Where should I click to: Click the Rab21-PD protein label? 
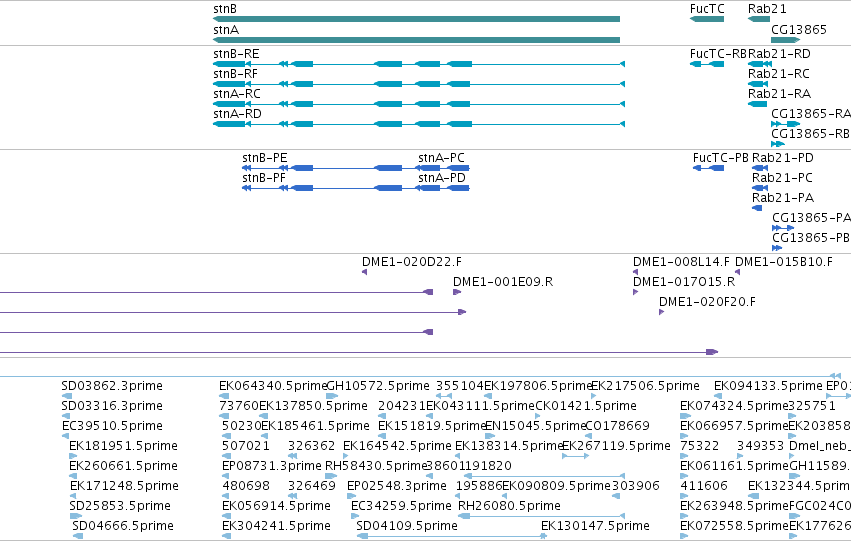(x=783, y=158)
